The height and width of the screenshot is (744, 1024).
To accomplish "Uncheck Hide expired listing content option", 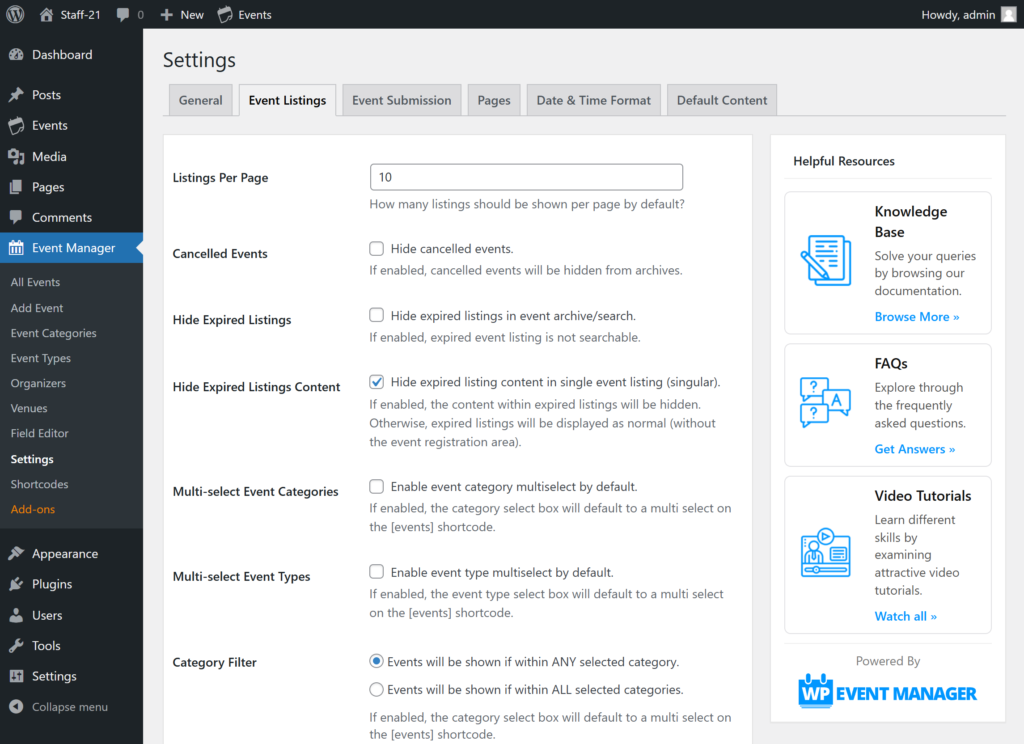I will [377, 382].
